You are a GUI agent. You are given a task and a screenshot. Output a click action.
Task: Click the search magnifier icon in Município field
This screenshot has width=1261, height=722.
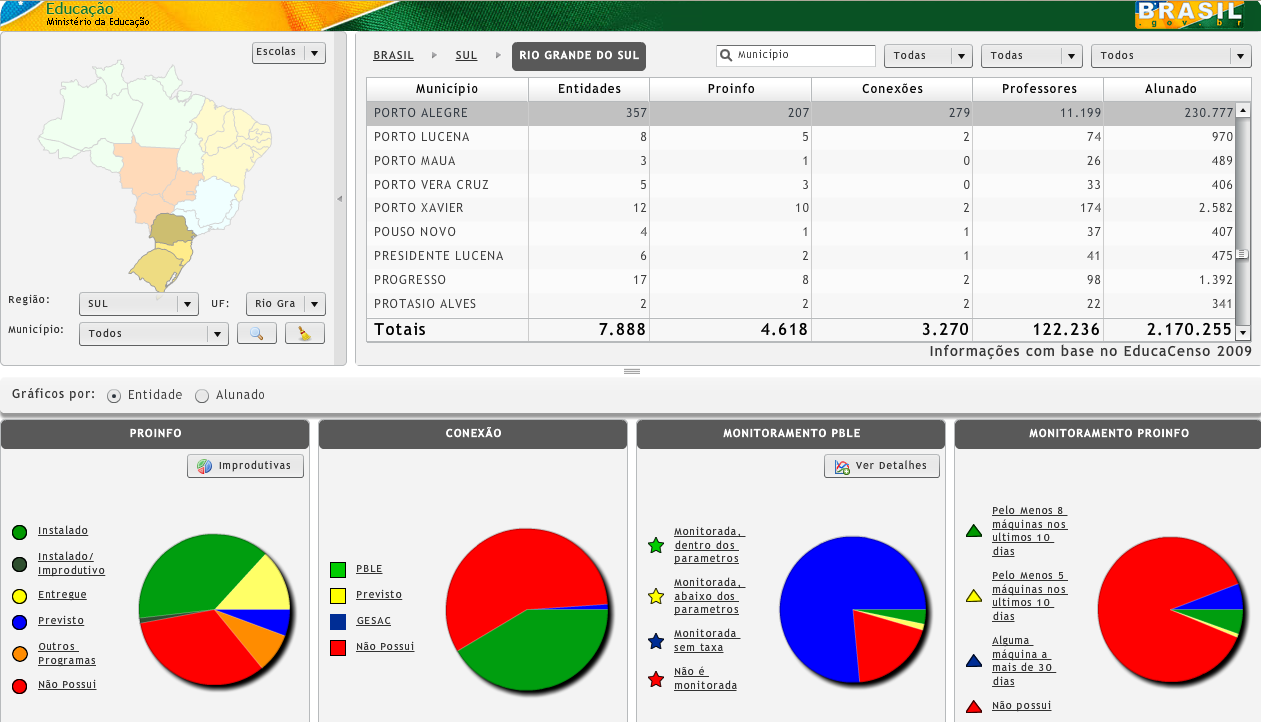click(x=727, y=56)
